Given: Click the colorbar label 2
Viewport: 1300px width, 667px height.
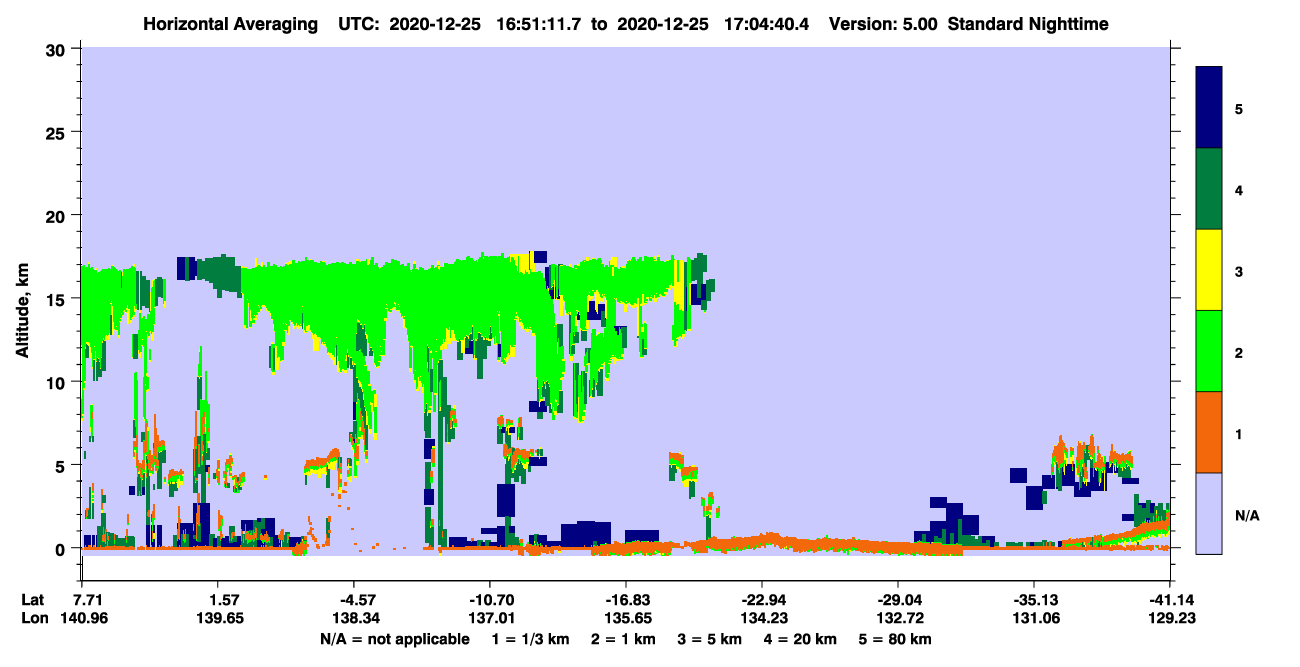Looking at the screenshot, I should pyautogui.click(x=1238, y=351).
